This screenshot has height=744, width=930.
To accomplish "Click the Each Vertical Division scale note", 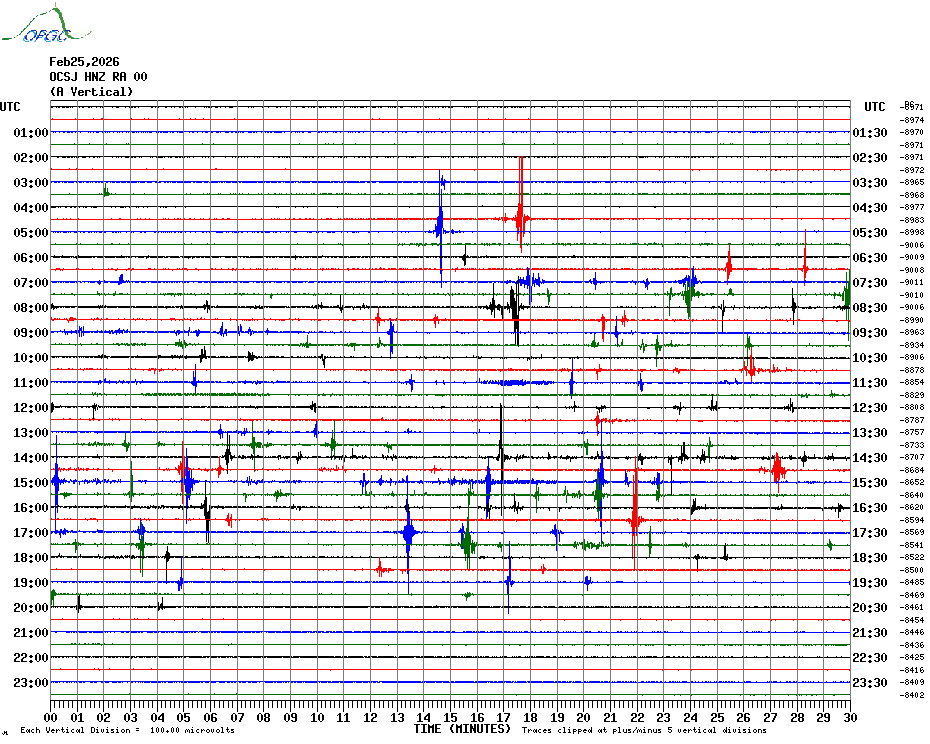I will [127, 730].
